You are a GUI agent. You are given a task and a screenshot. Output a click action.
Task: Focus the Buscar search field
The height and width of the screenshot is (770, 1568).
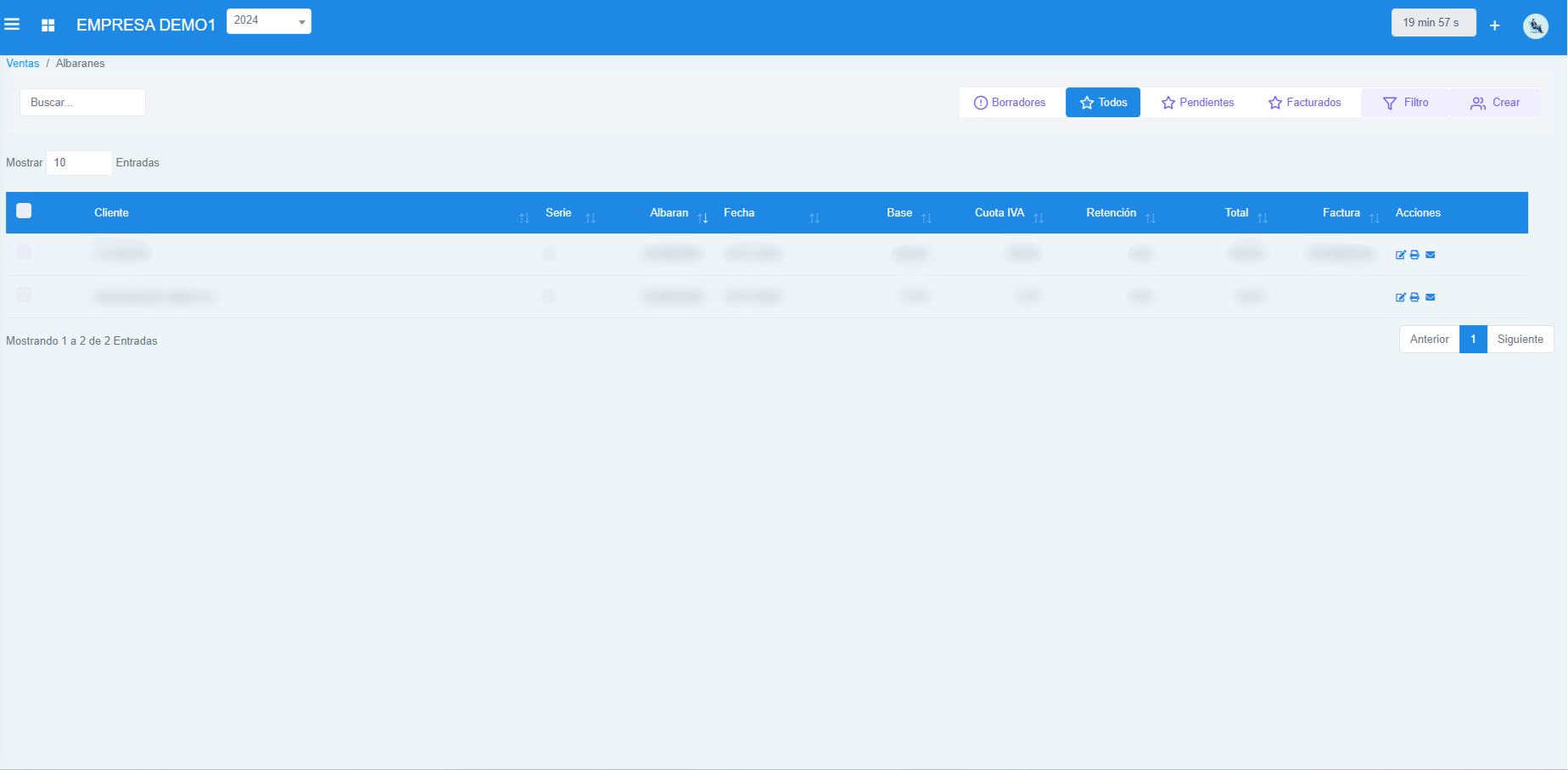click(82, 103)
